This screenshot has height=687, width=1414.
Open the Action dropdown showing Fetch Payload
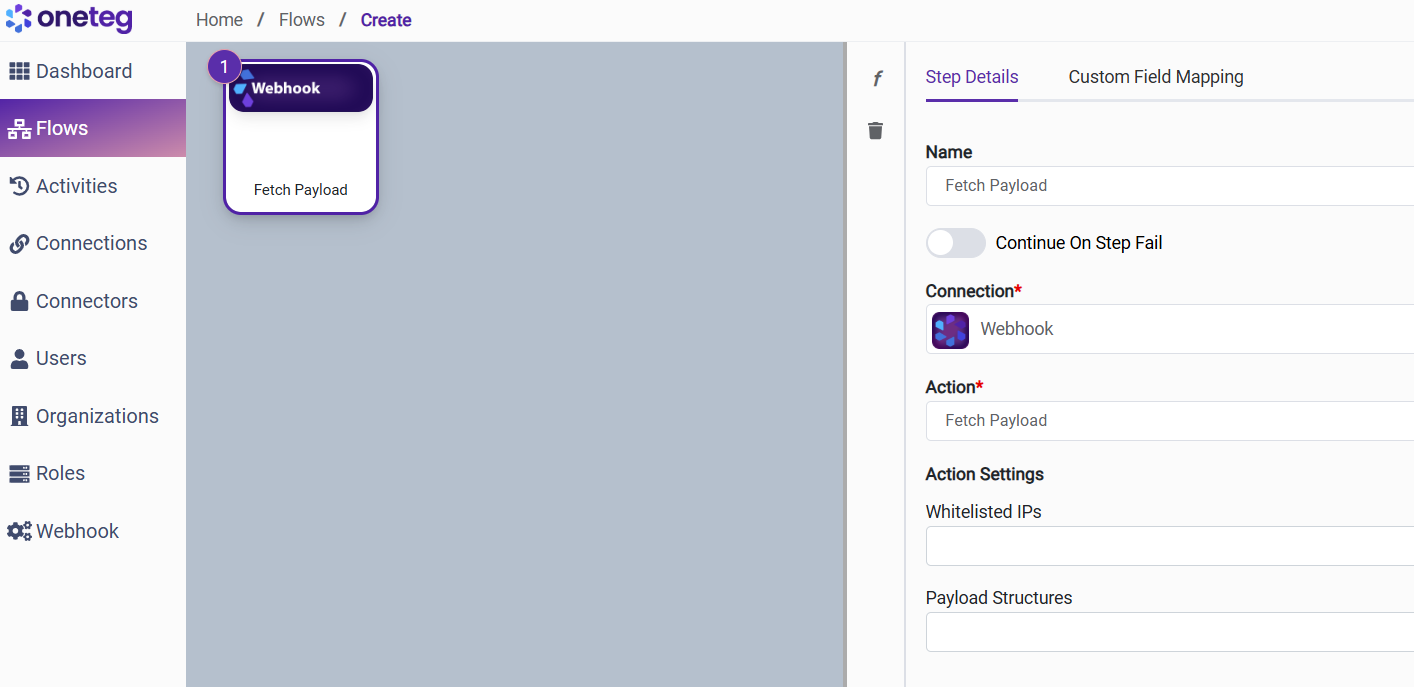(x=1170, y=421)
